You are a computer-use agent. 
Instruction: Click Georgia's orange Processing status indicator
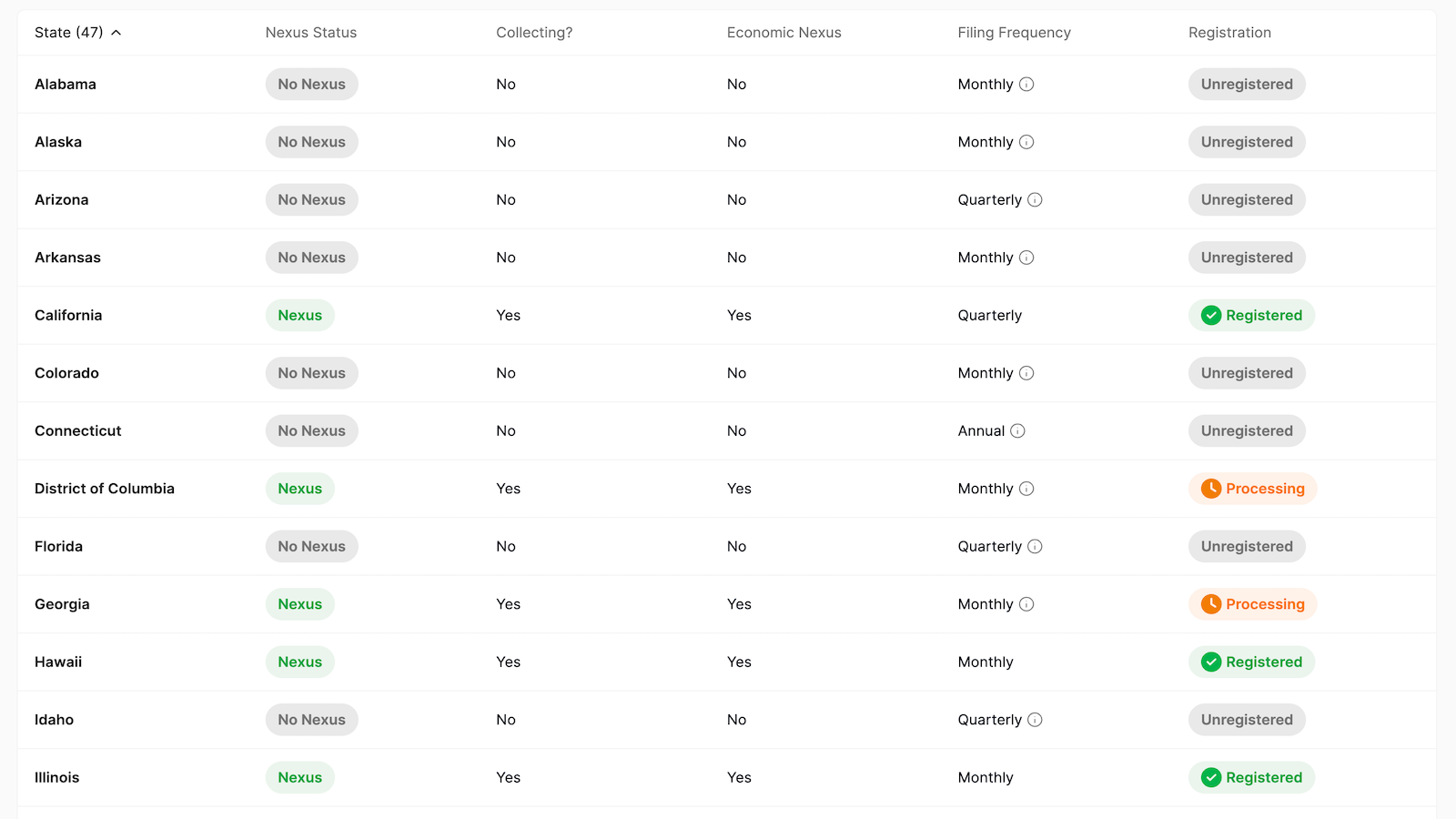pos(1251,603)
